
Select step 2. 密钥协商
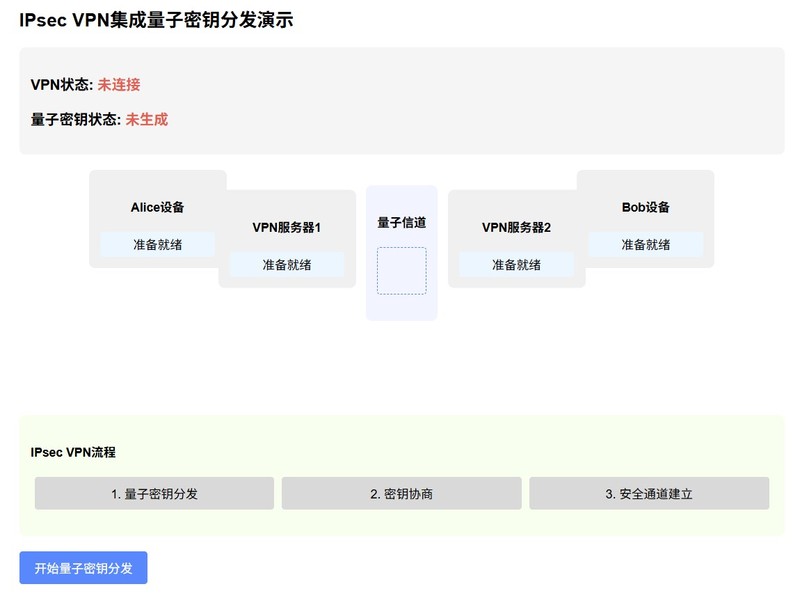402,493
